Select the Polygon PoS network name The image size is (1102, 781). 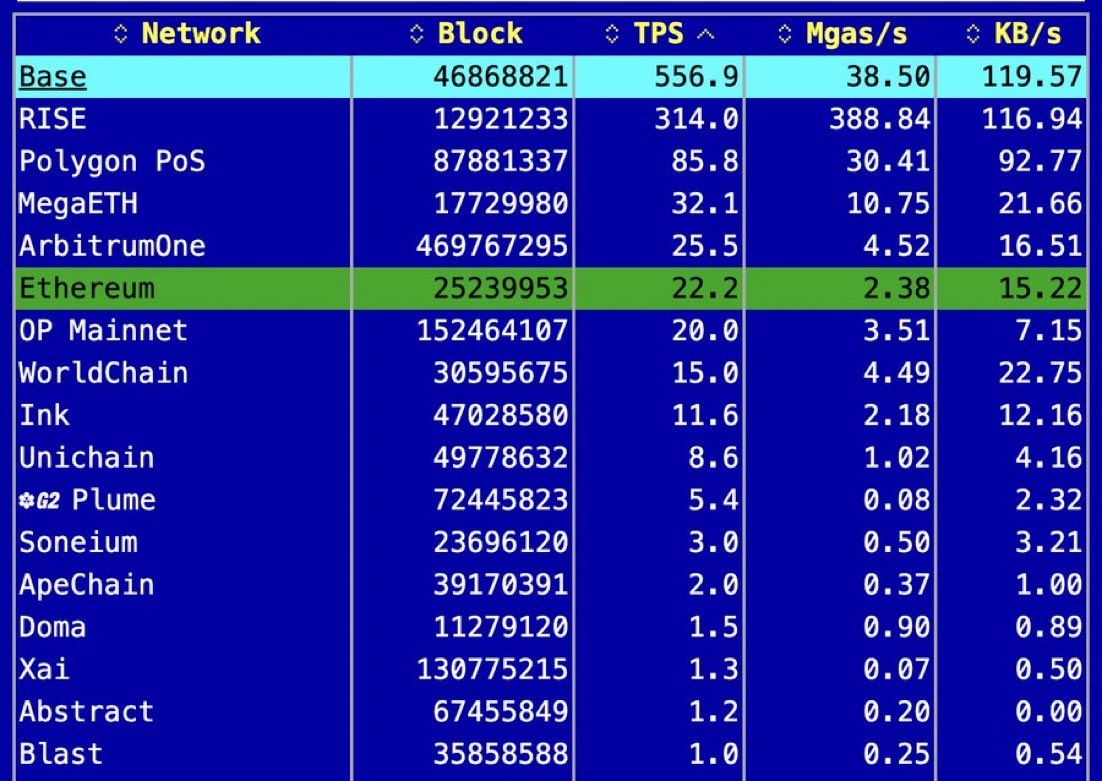112,161
